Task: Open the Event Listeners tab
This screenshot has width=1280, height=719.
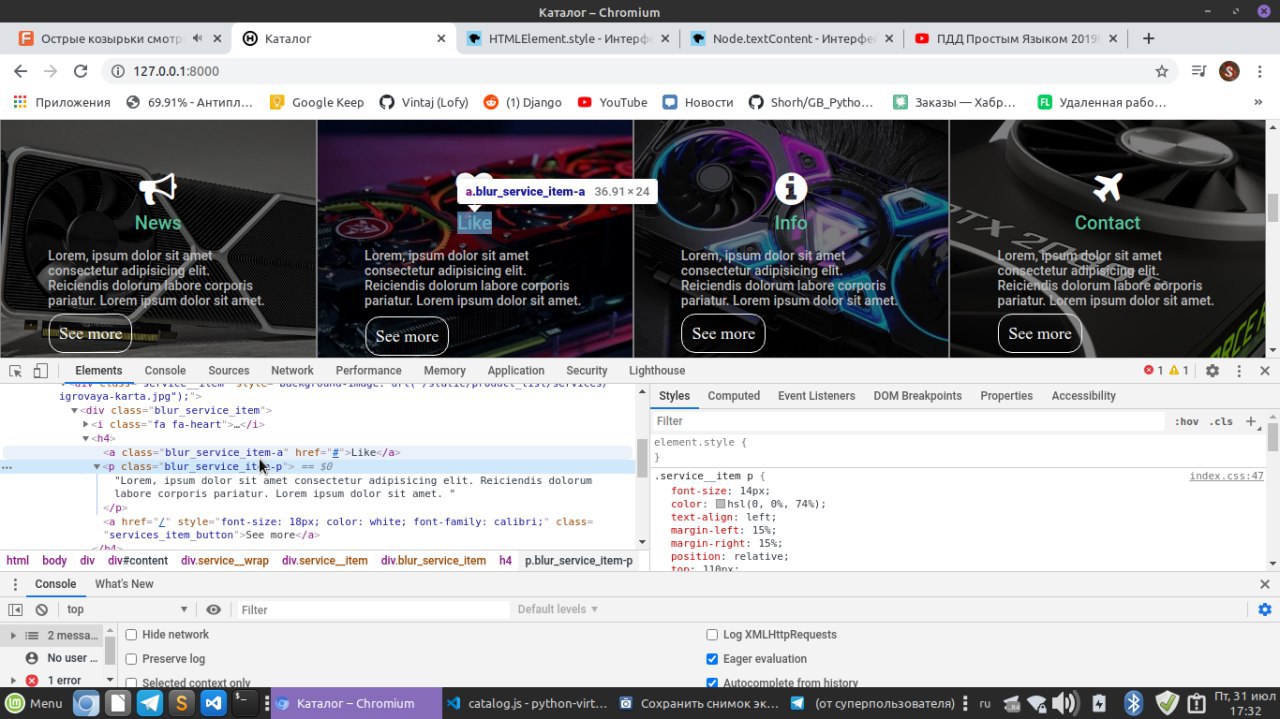Action: [817, 396]
